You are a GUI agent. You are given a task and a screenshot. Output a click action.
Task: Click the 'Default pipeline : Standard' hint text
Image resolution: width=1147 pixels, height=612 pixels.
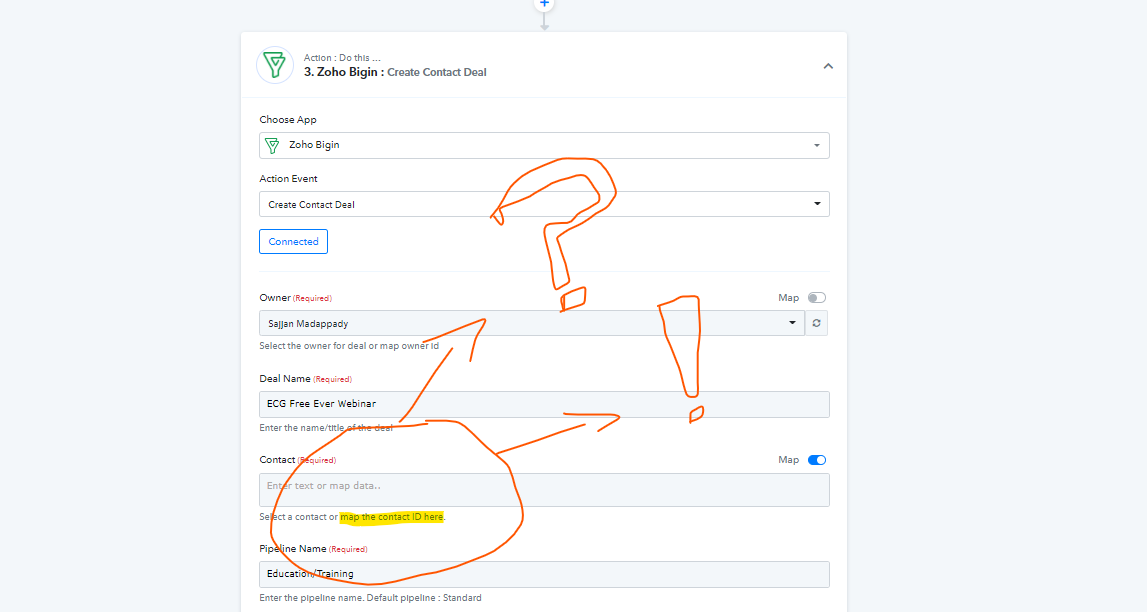point(424,598)
